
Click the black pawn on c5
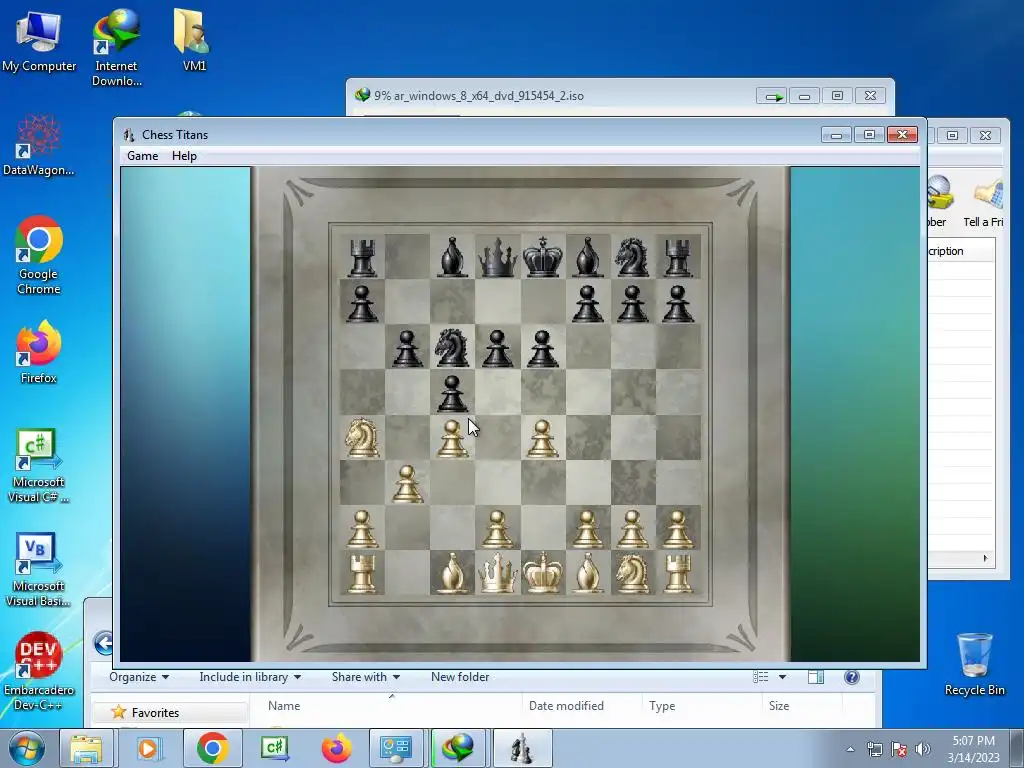pos(452,392)
